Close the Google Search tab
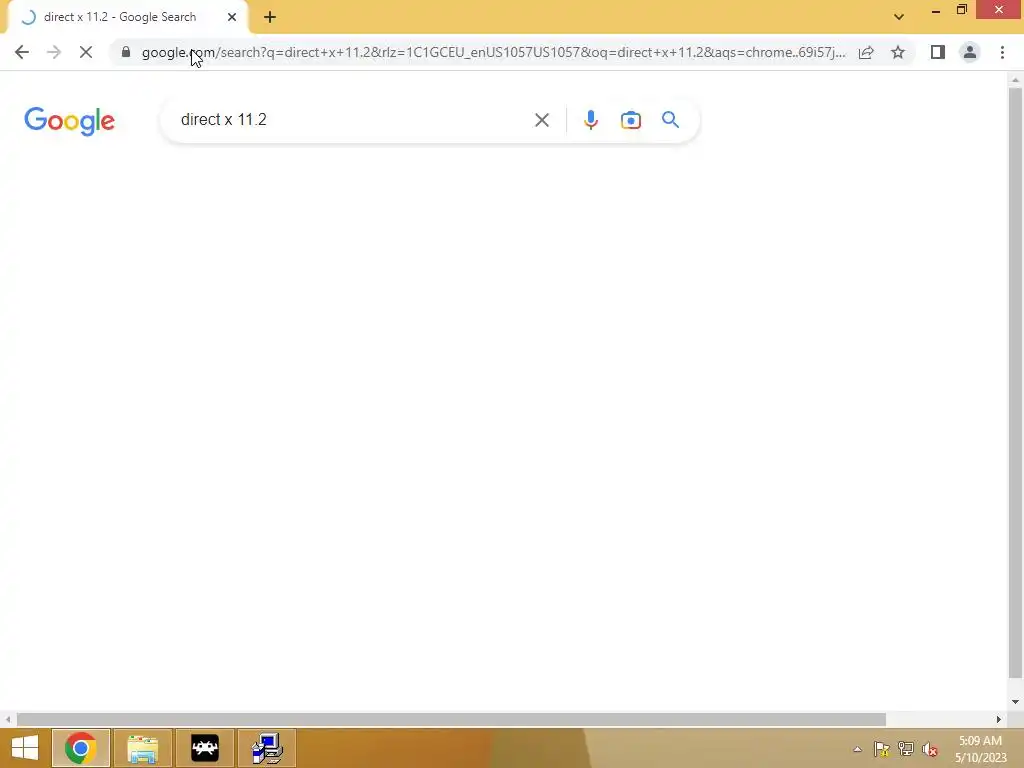The width and height of the screenshot is (1024, 768). (x=232, y=17)
